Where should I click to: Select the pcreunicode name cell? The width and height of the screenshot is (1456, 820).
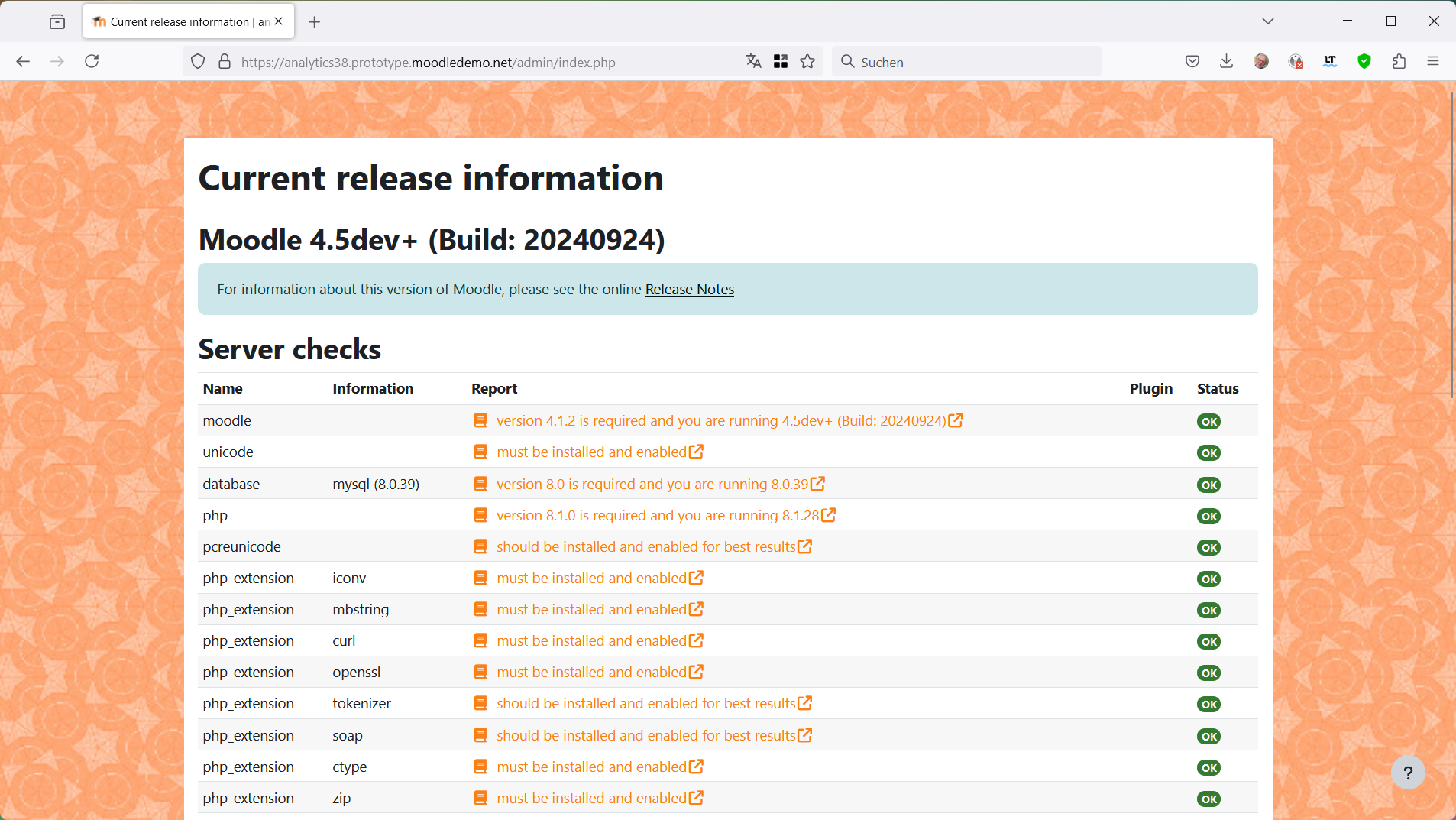click(241, 547)
